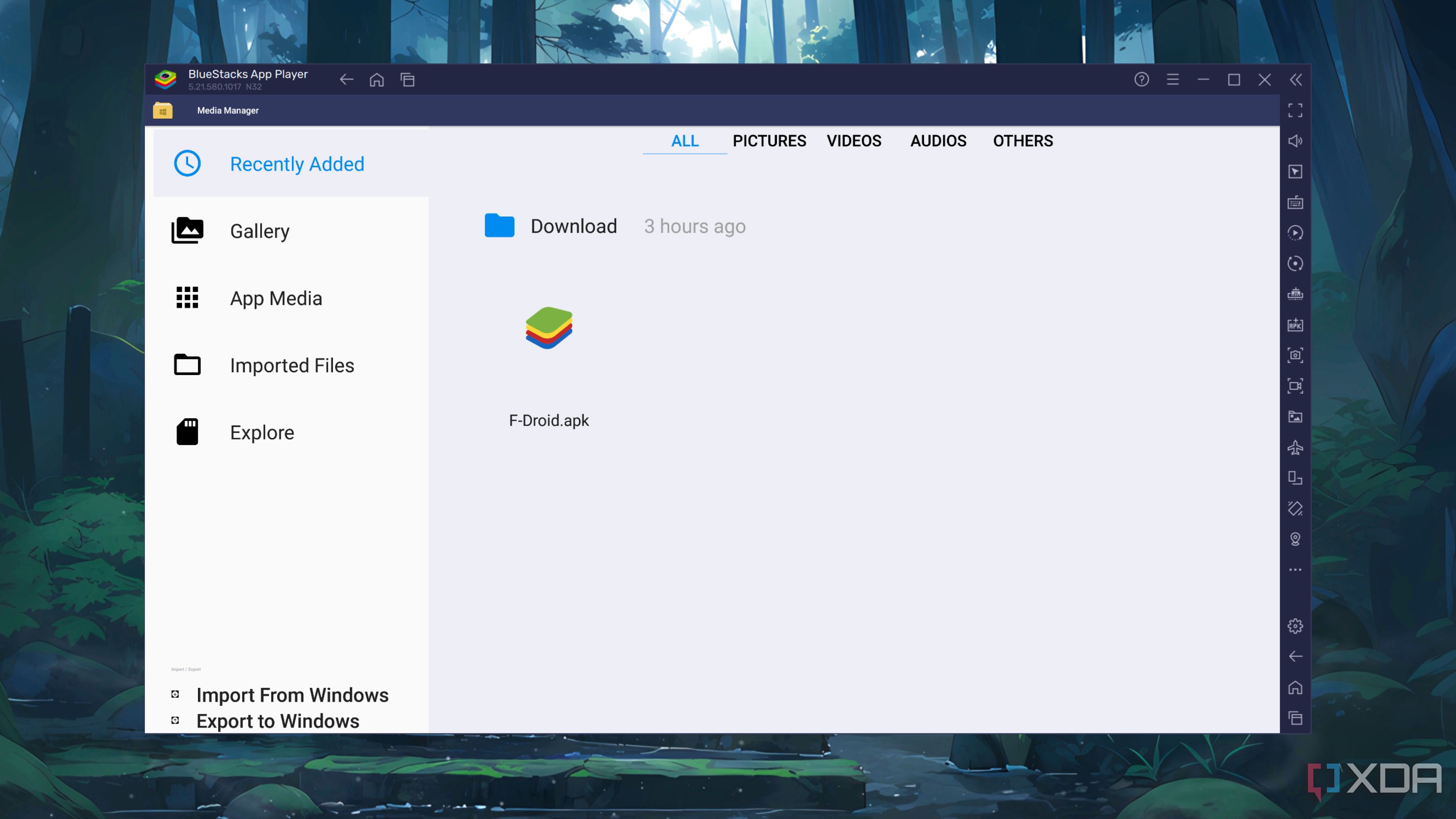This screenshot has height=819, width=1456.
Task: Switch to the PICTURES tab
Action: (x=769, y=141)
